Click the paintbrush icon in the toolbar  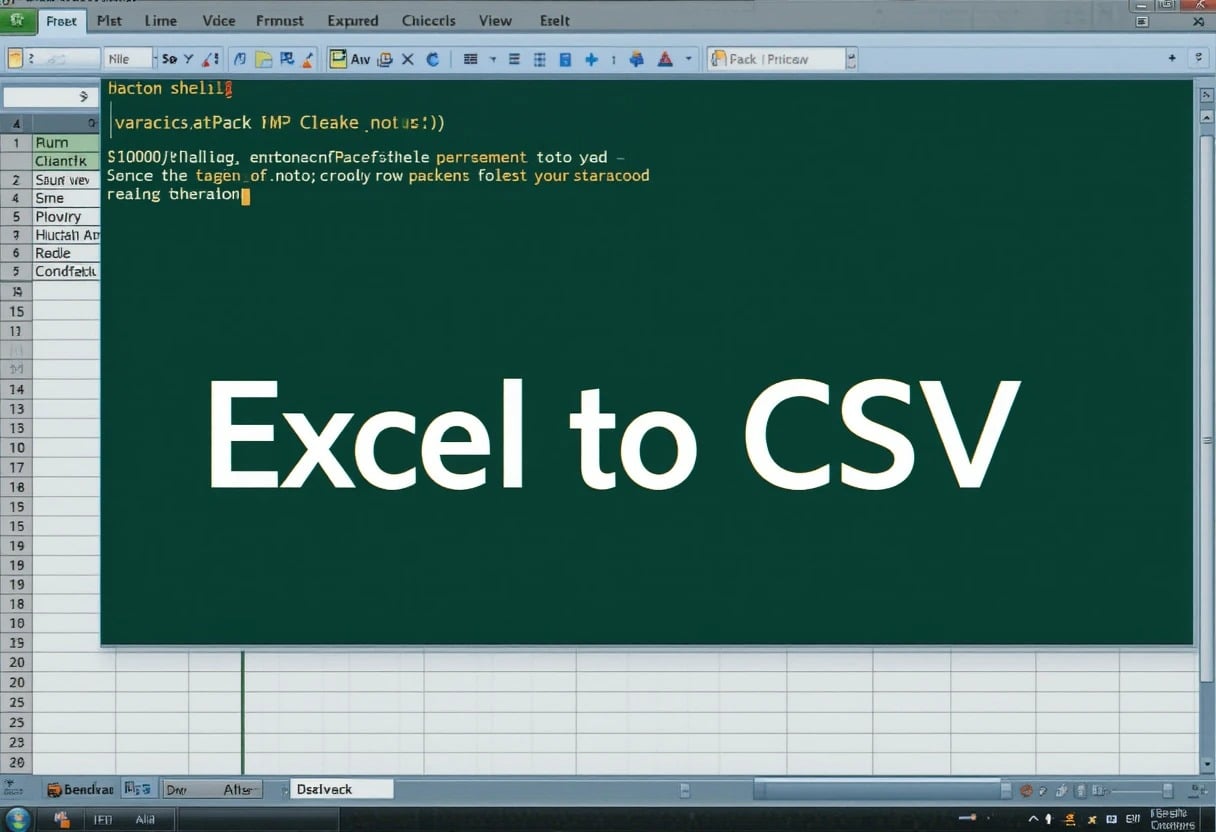[x=308, y=59]
